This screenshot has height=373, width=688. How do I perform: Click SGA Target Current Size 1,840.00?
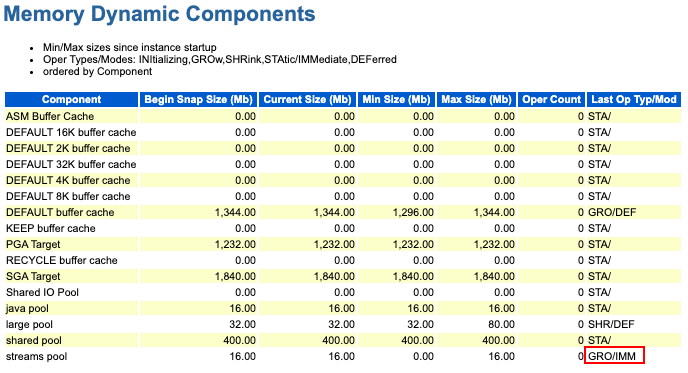click(334, 276)
